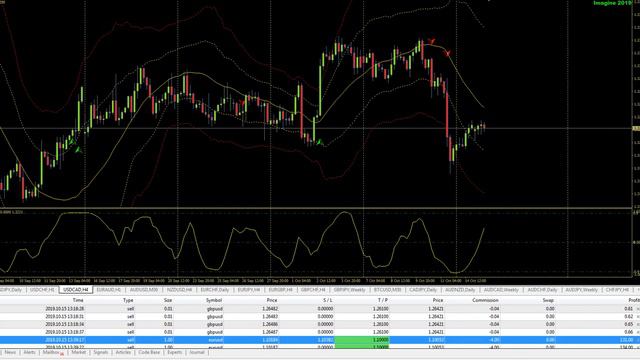Switch to the Signals terminal tab

(x=100, y=352)
